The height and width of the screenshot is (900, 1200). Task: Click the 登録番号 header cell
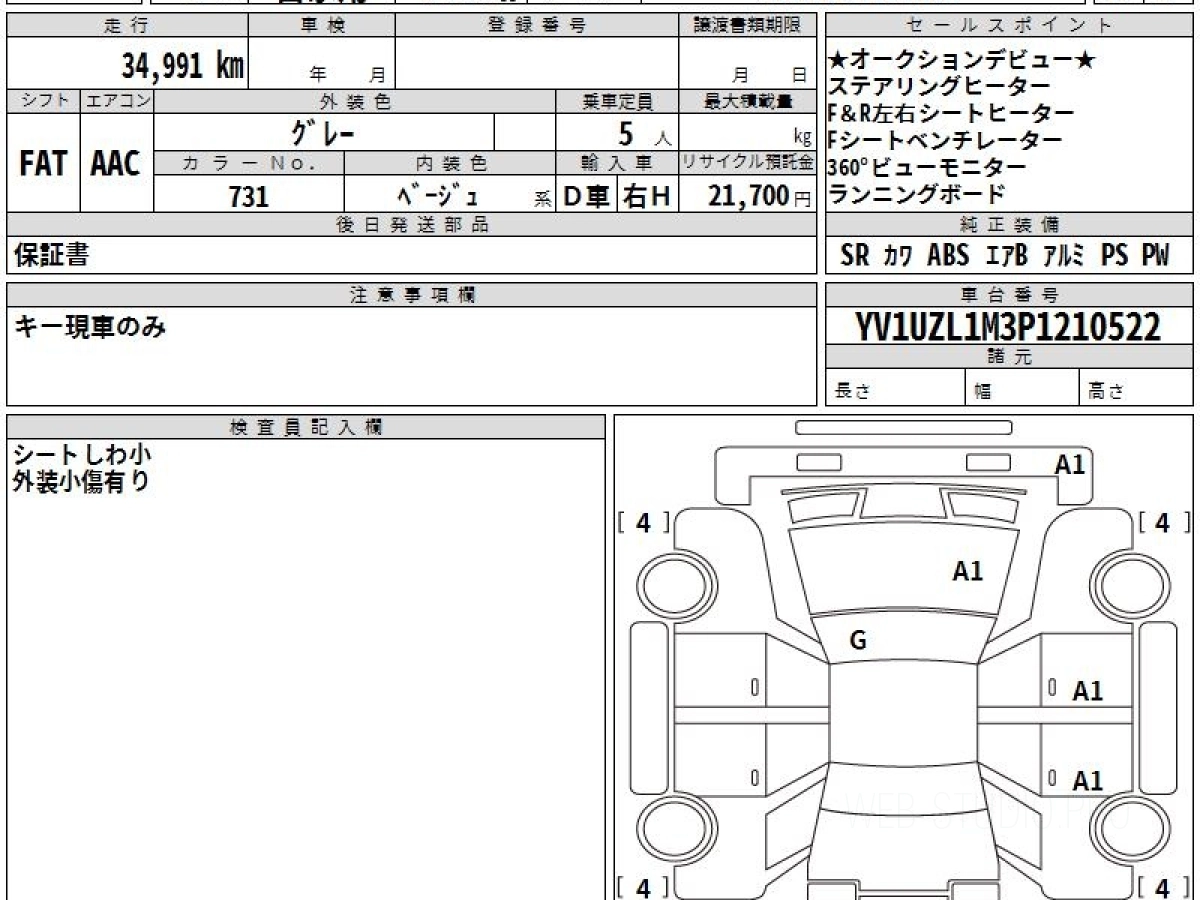pos(537,27)
